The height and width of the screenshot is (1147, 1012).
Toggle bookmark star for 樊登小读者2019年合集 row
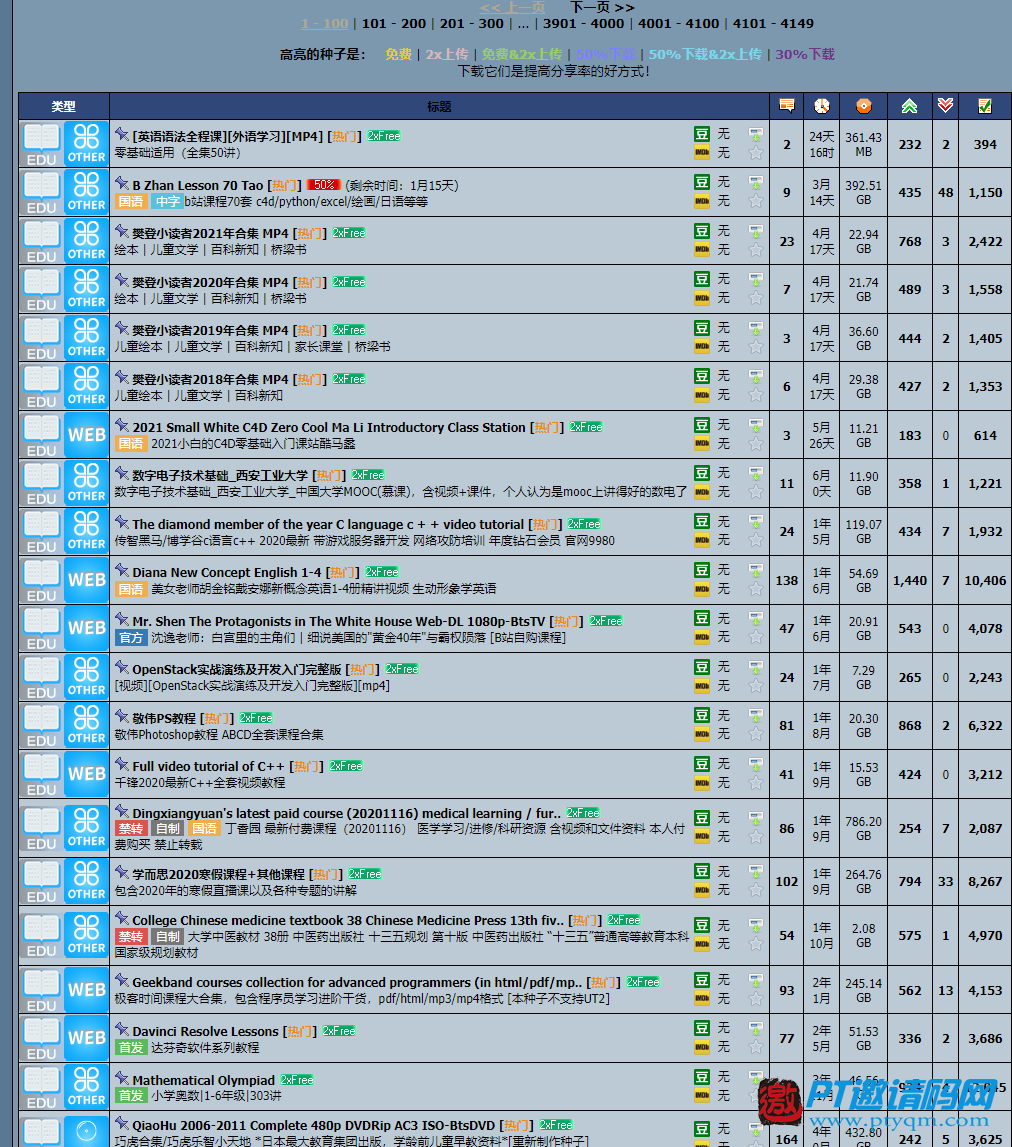(x=756, y=347)
